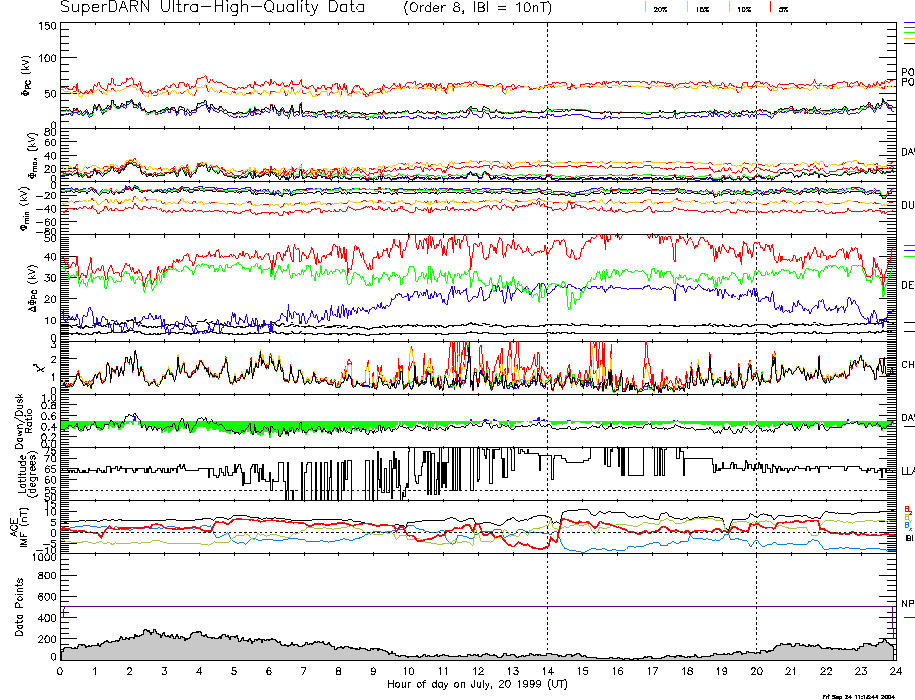Click the CH label right of chi-squared panel
Screen dimensions: 915x700
click(907, 365)
